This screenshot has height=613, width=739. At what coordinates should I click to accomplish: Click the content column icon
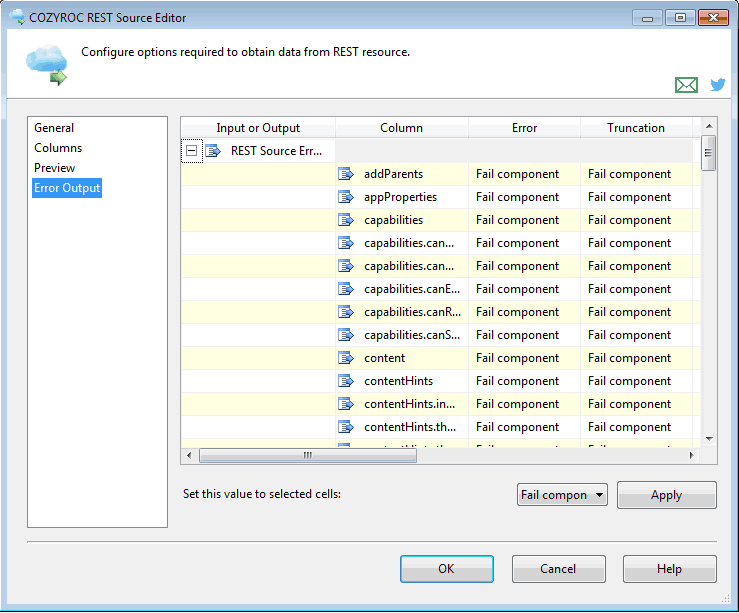[346, 358]
